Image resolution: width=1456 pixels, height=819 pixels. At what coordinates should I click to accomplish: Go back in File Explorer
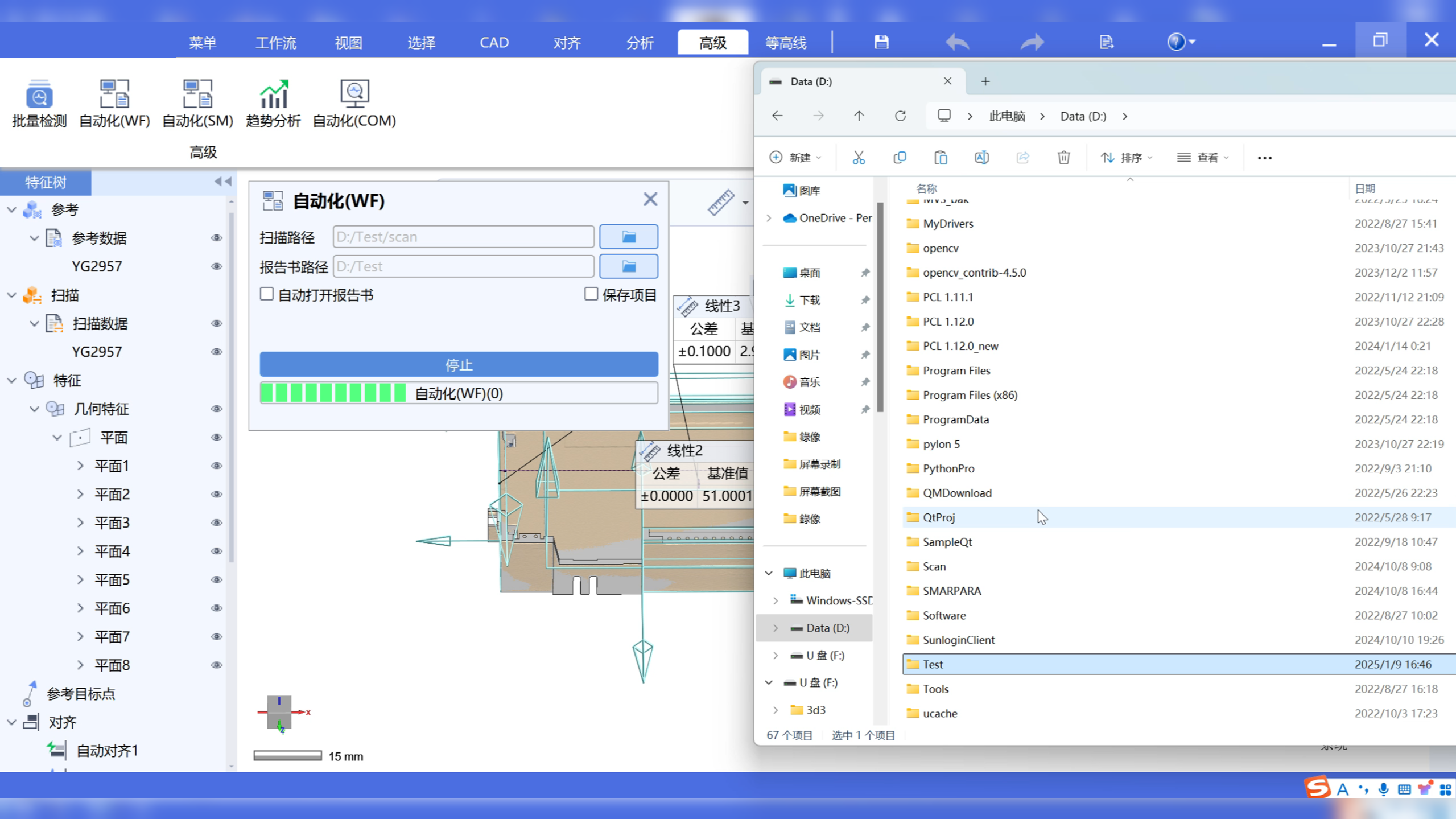coord(777,116)
